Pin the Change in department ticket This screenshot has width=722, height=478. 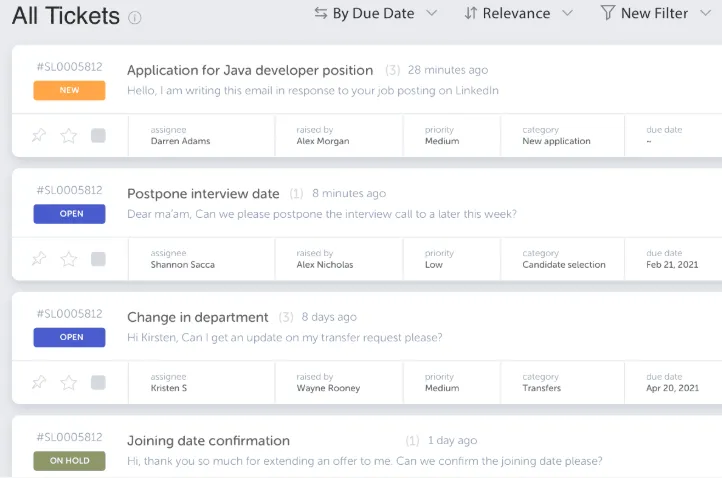(x=39, y=382)
